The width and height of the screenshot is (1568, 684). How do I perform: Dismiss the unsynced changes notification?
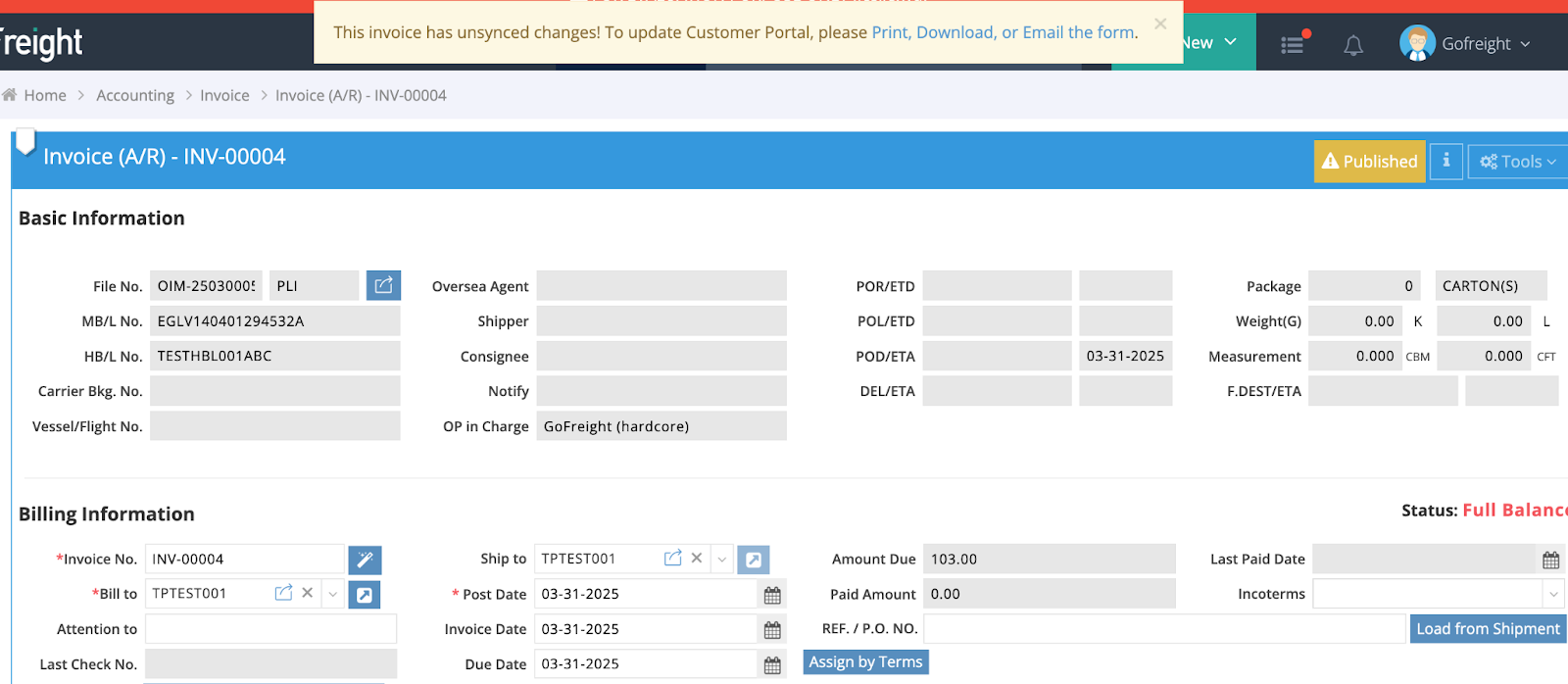click(1160, 24)
